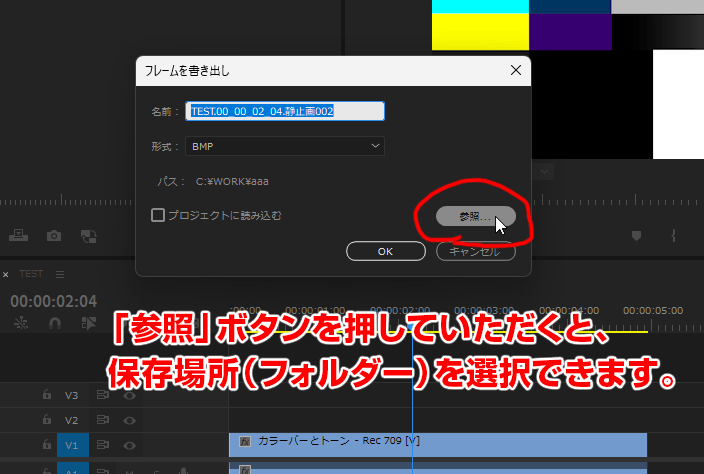Image resolution: width=704 pixels, height=474 pixels.
Task: Enable the プロジェクトに読み込む checkbox
Action: tap(158, 215)
